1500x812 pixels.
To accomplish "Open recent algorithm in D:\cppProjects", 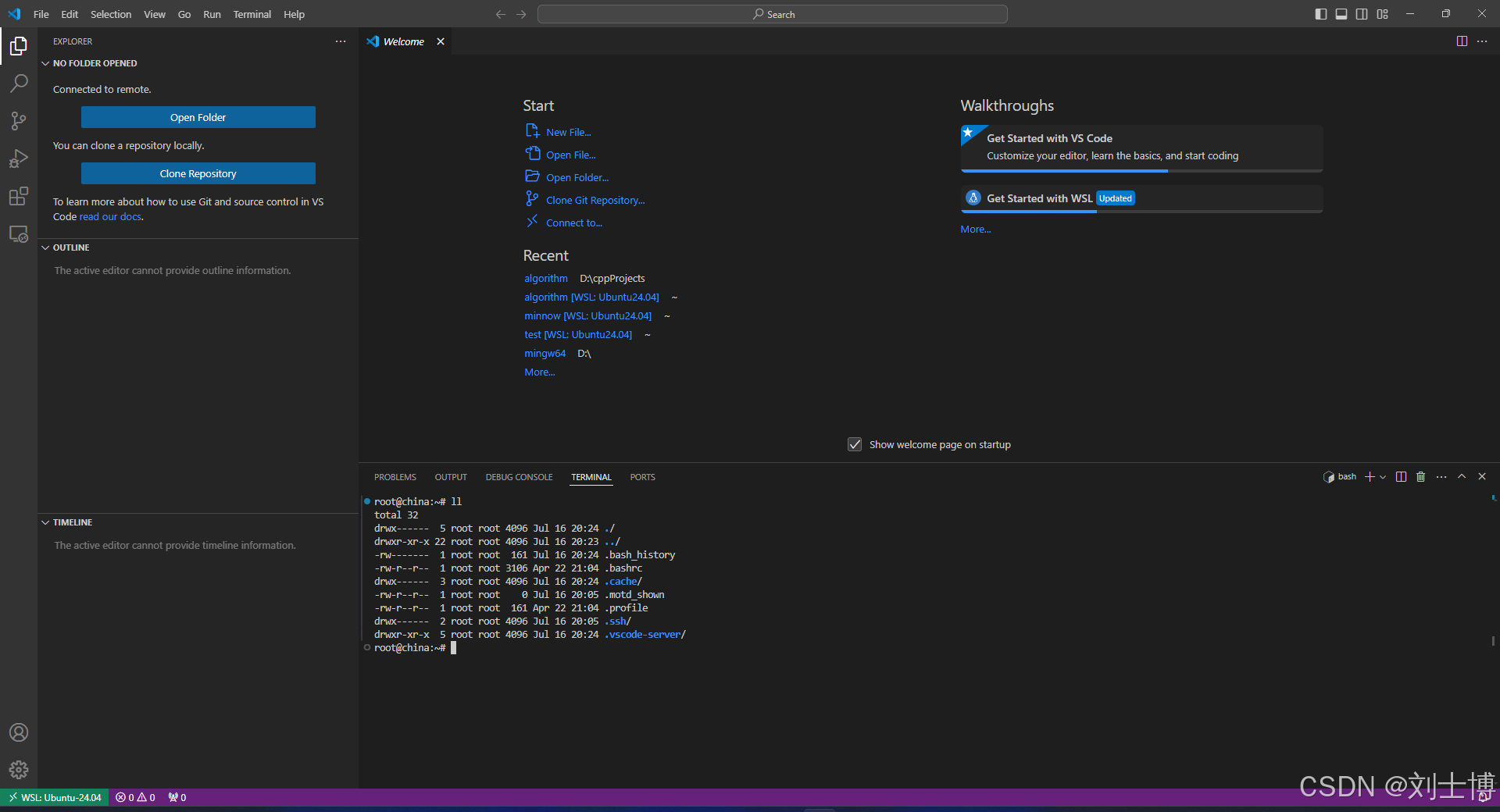I will pyautogui.click(x=546, y=279).
